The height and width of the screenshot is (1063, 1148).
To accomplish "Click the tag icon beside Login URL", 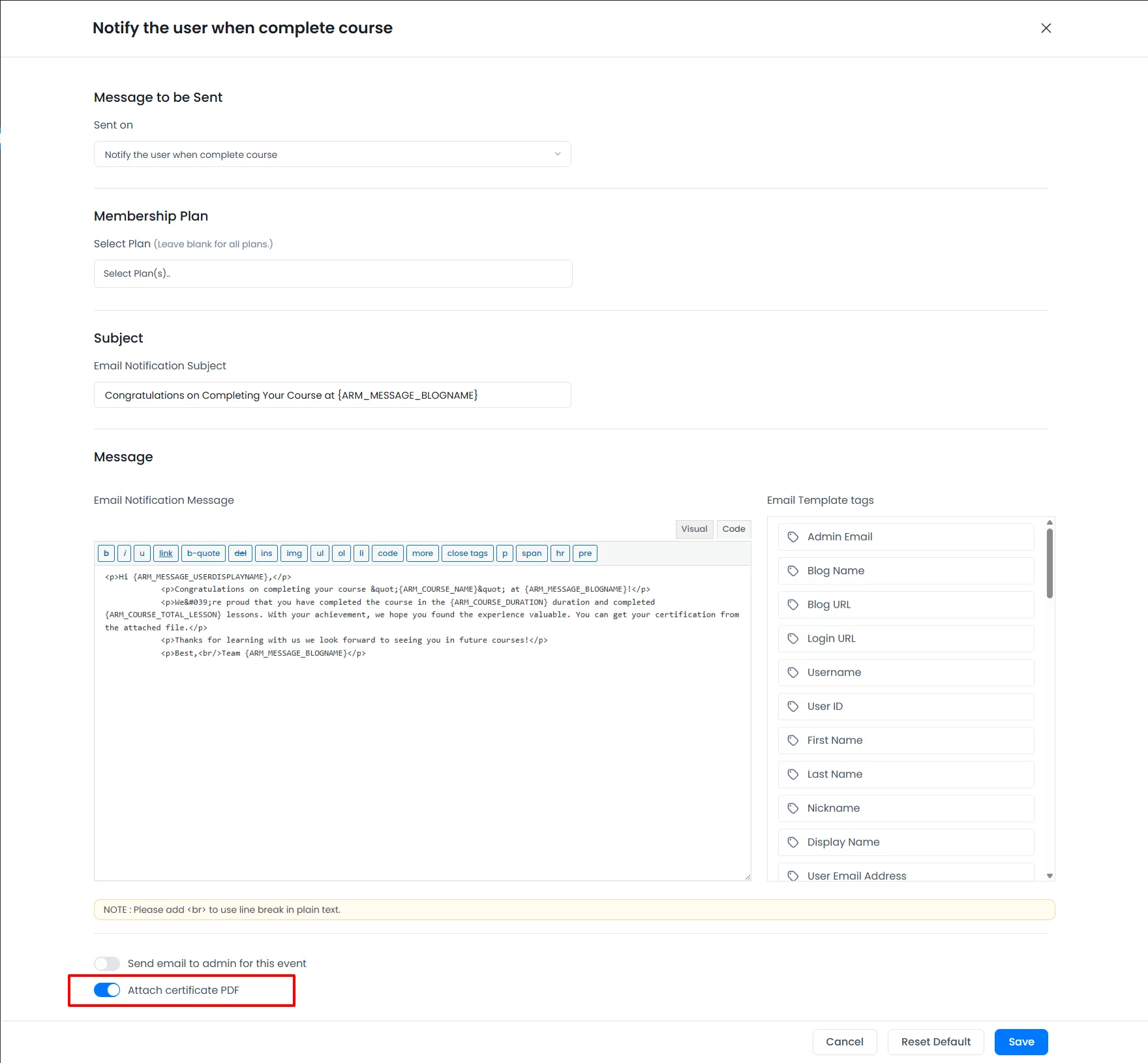I will 793,639.
